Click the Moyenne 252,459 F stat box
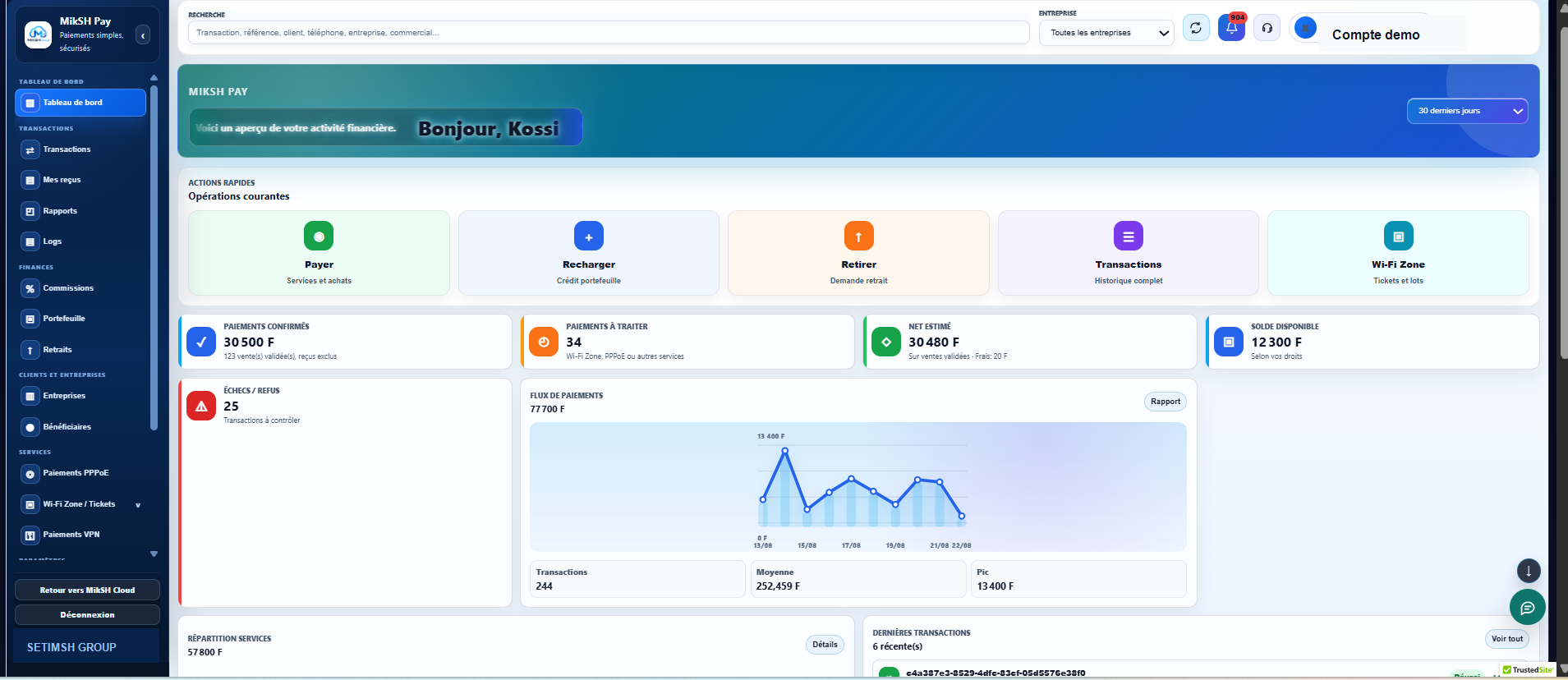 pos(858,579)
